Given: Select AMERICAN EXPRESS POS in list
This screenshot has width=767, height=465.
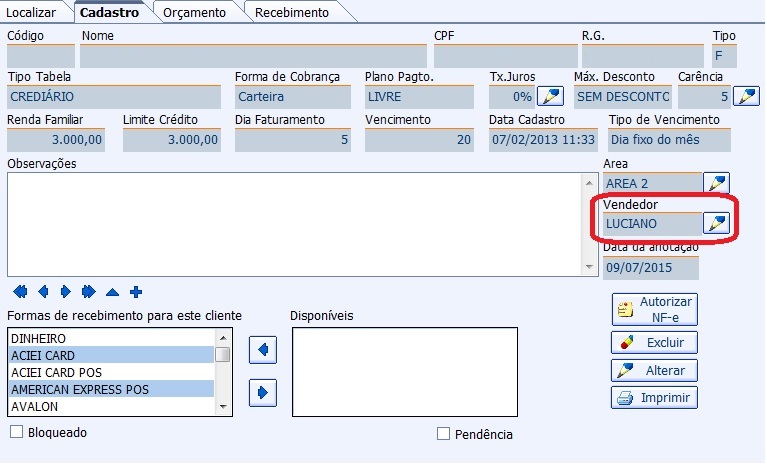Looking at the screenshot, I should pyautogui.click(x=110, y=388).
